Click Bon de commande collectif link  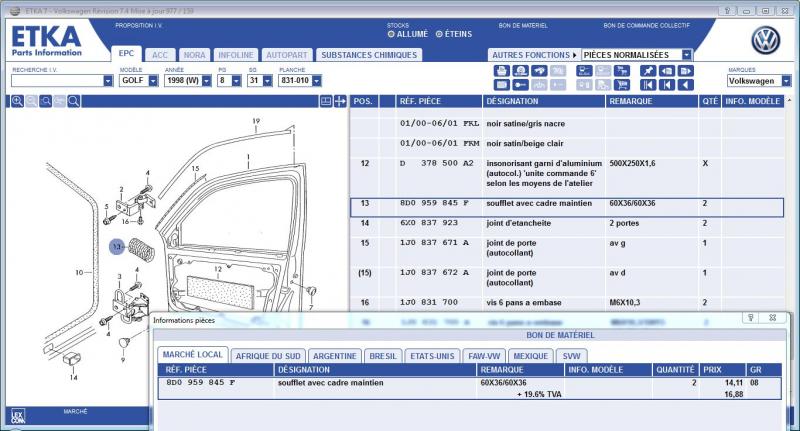(x=646, y=26)
